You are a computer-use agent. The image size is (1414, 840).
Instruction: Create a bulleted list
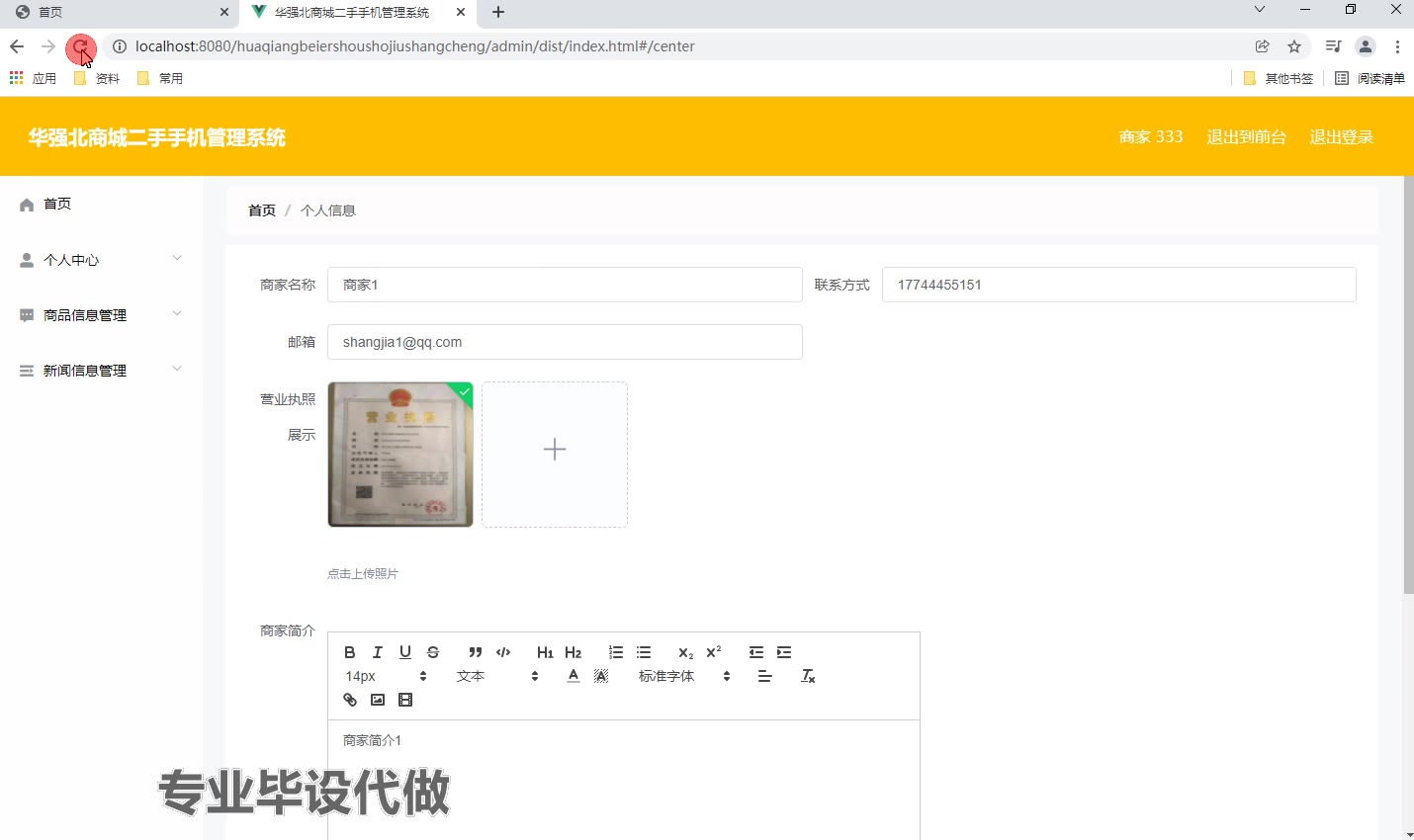tap(644, 652)
